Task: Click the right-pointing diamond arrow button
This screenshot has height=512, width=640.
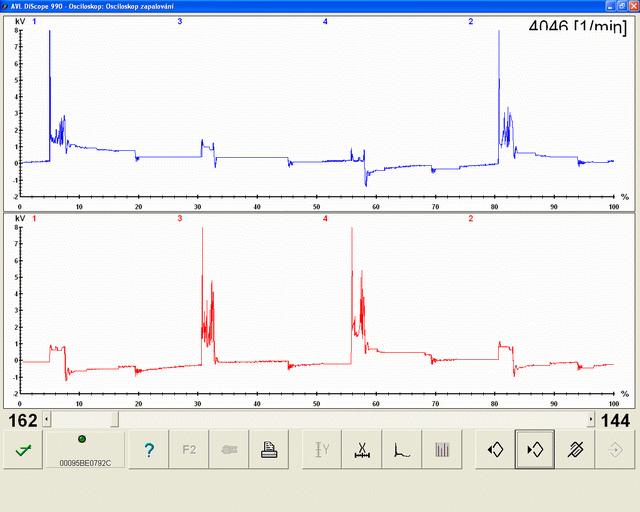Action: pyautogui.click(x=534, y=450)
